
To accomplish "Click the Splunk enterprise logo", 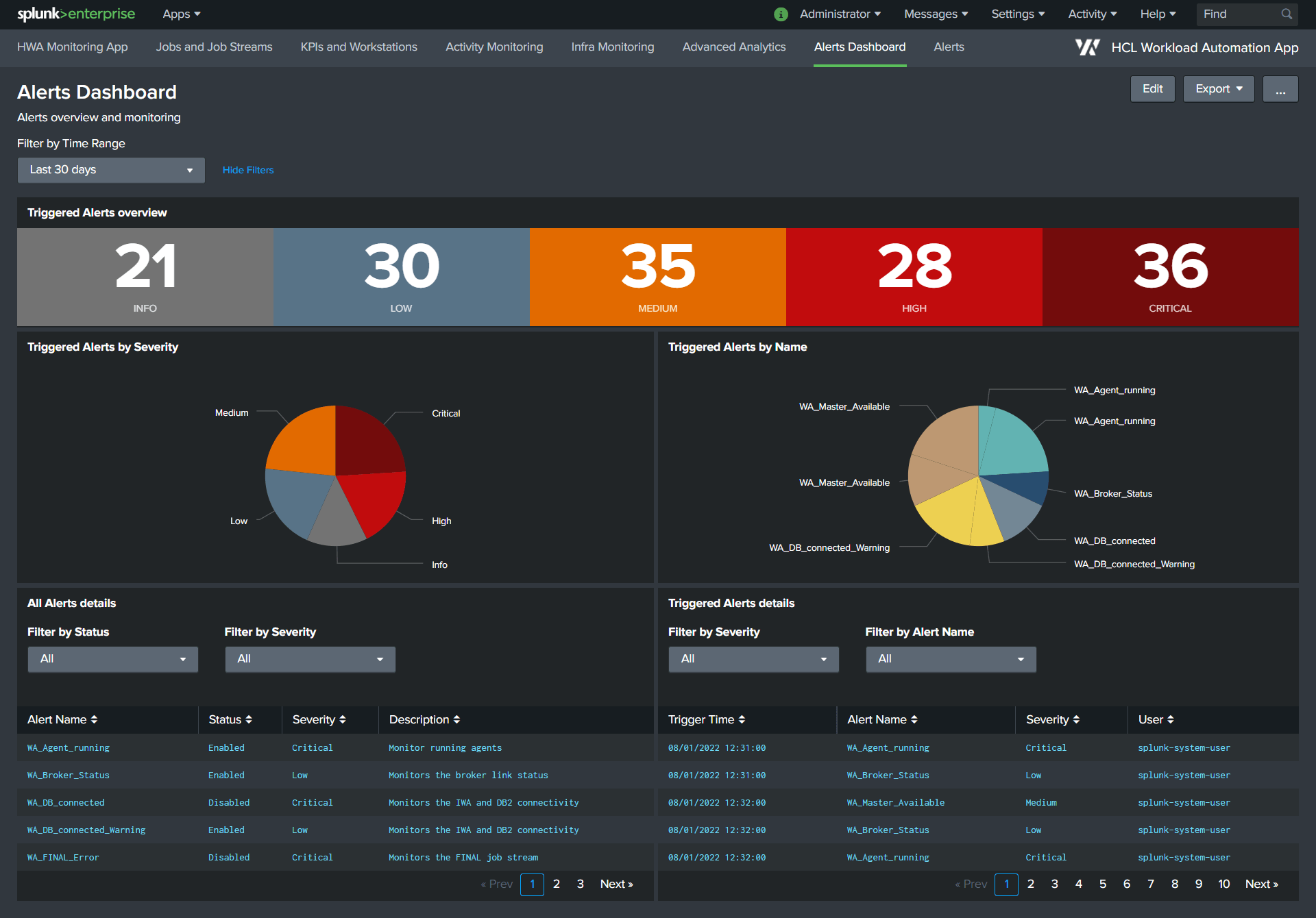I will [76, 14].
